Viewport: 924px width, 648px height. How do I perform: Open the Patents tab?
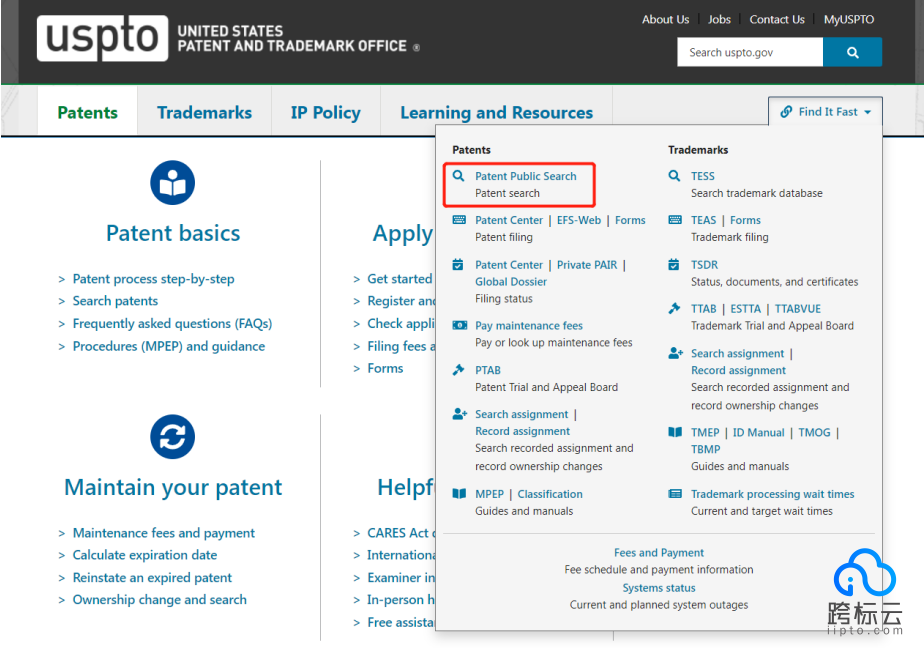tap(87, 112)
